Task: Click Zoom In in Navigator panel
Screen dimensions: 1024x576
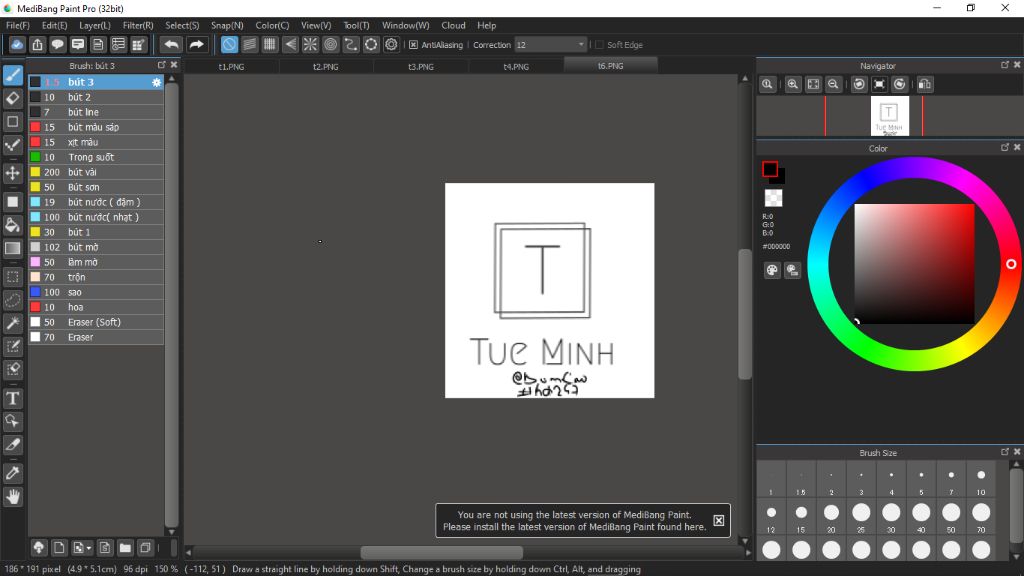Action: point(793,84)
